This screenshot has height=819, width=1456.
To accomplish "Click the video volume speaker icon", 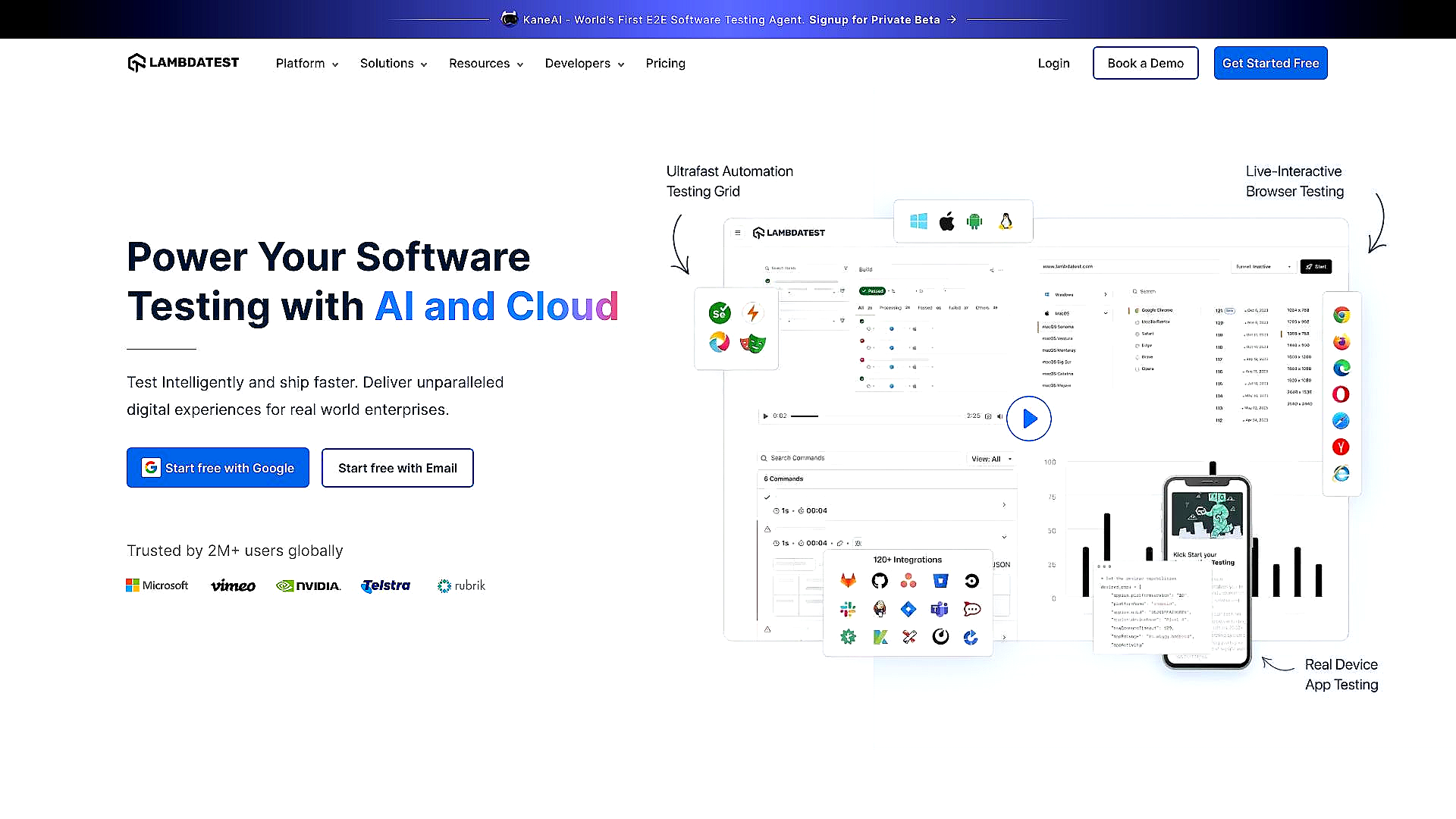I will tap(1000, 416).
